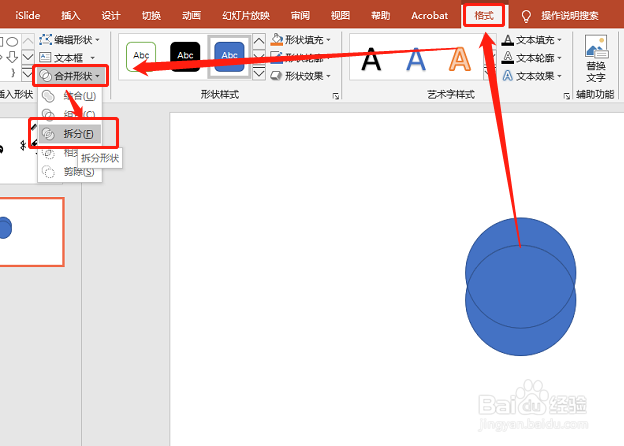Open the 文本填充 dropdown
This screenshot has width=624, height=446.
[x=531, y=40]
